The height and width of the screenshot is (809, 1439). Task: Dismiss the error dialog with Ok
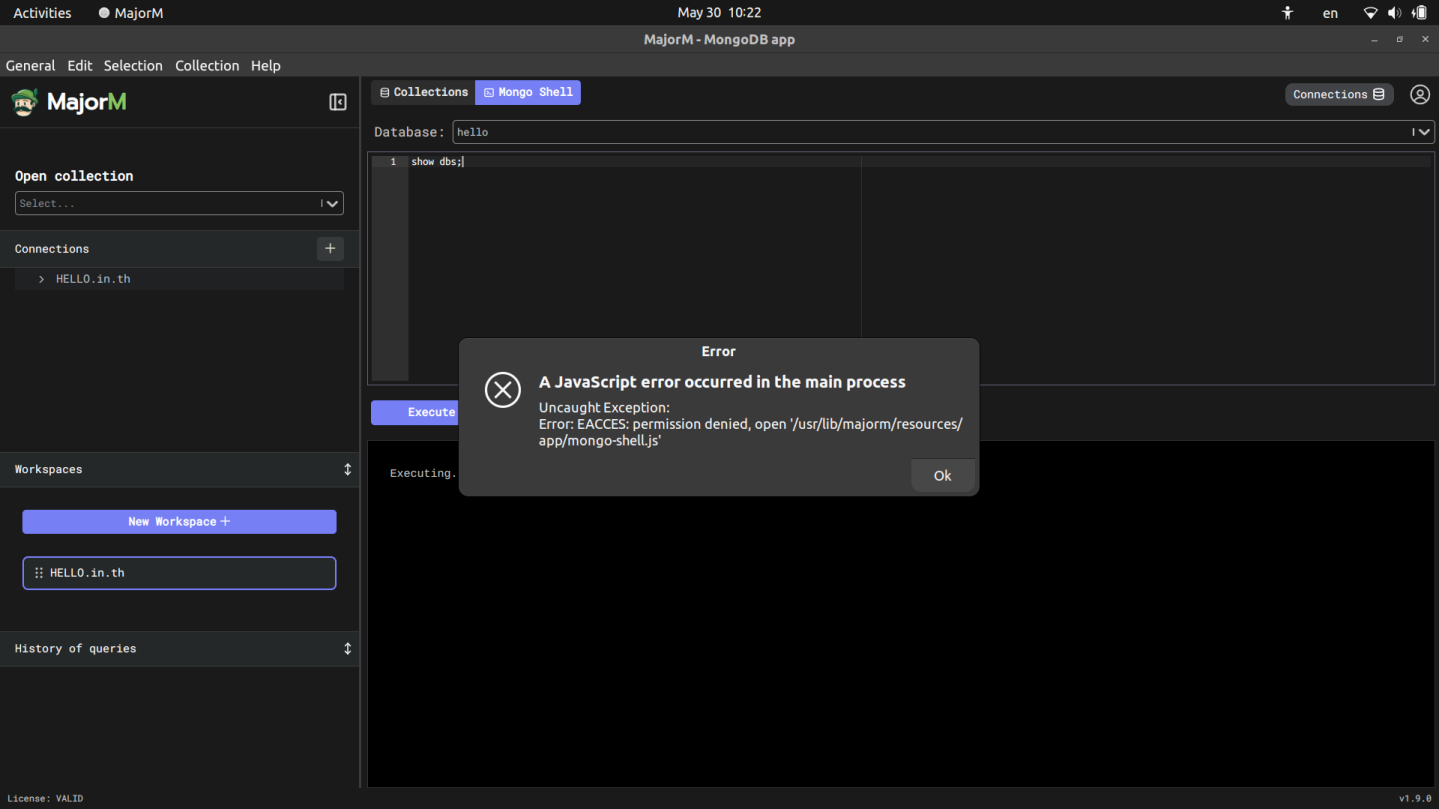tap(942, 476)
